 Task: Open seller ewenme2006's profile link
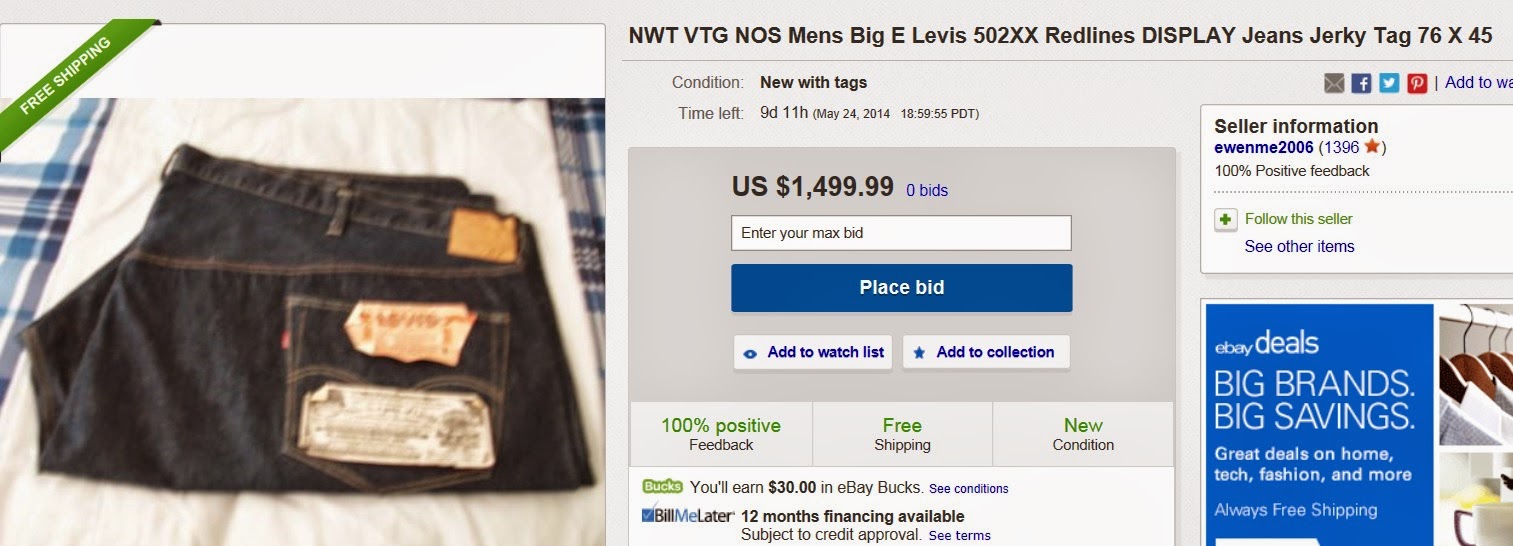[x=1264, y=147]
